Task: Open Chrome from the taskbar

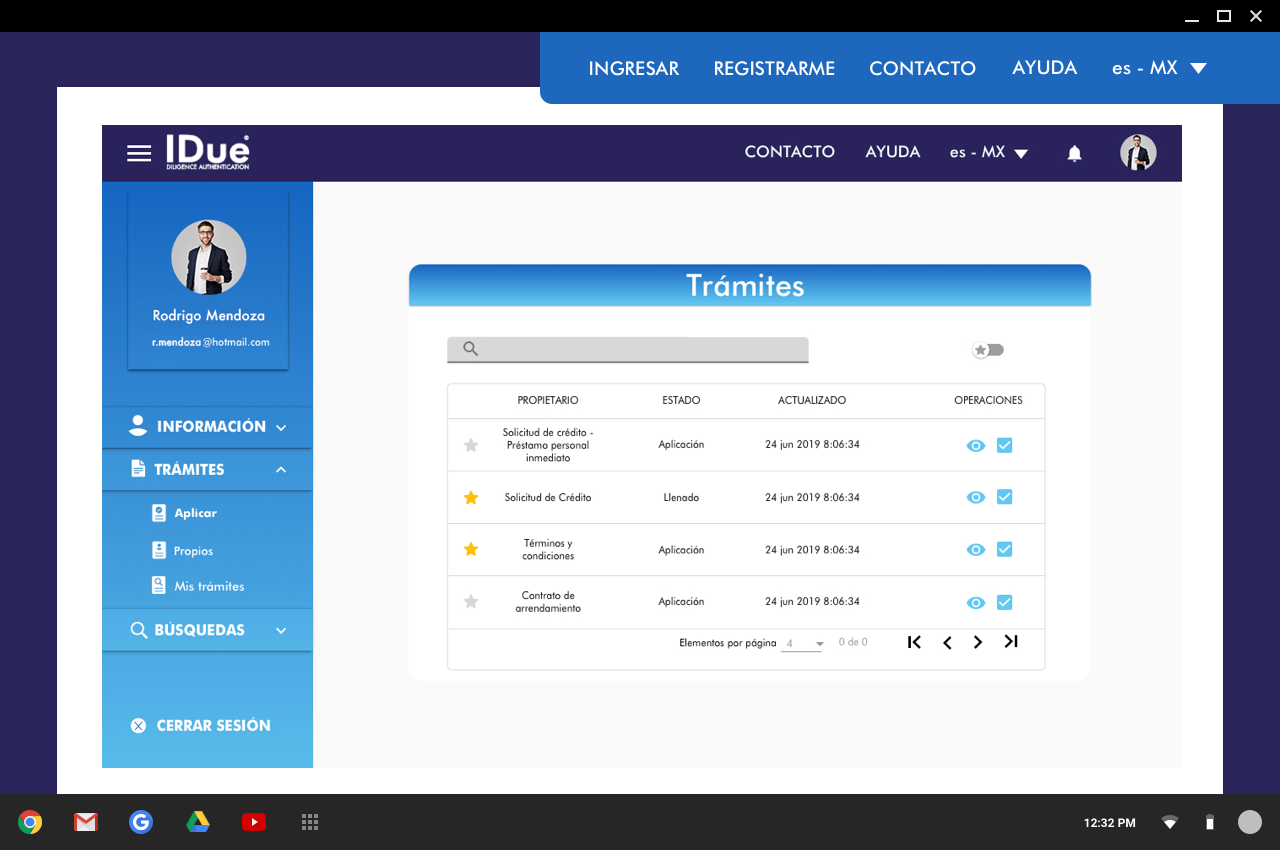Action: (30, 822)
